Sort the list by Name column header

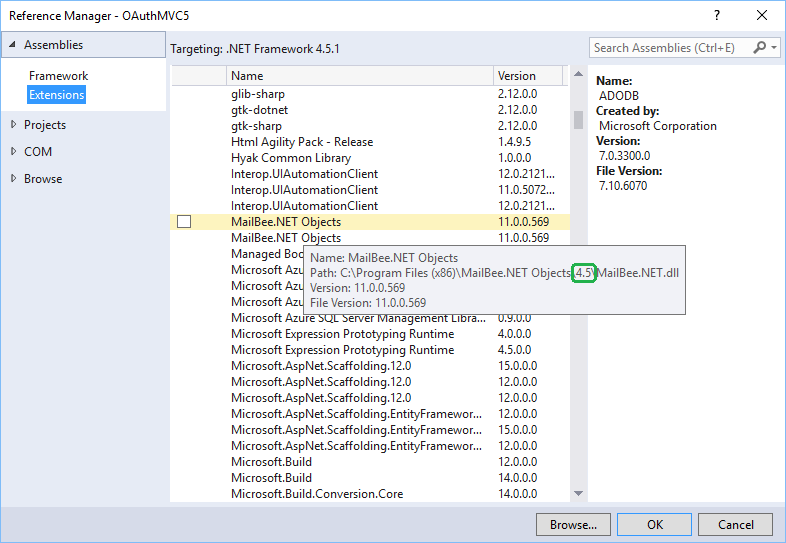click(x=359, y=76)
